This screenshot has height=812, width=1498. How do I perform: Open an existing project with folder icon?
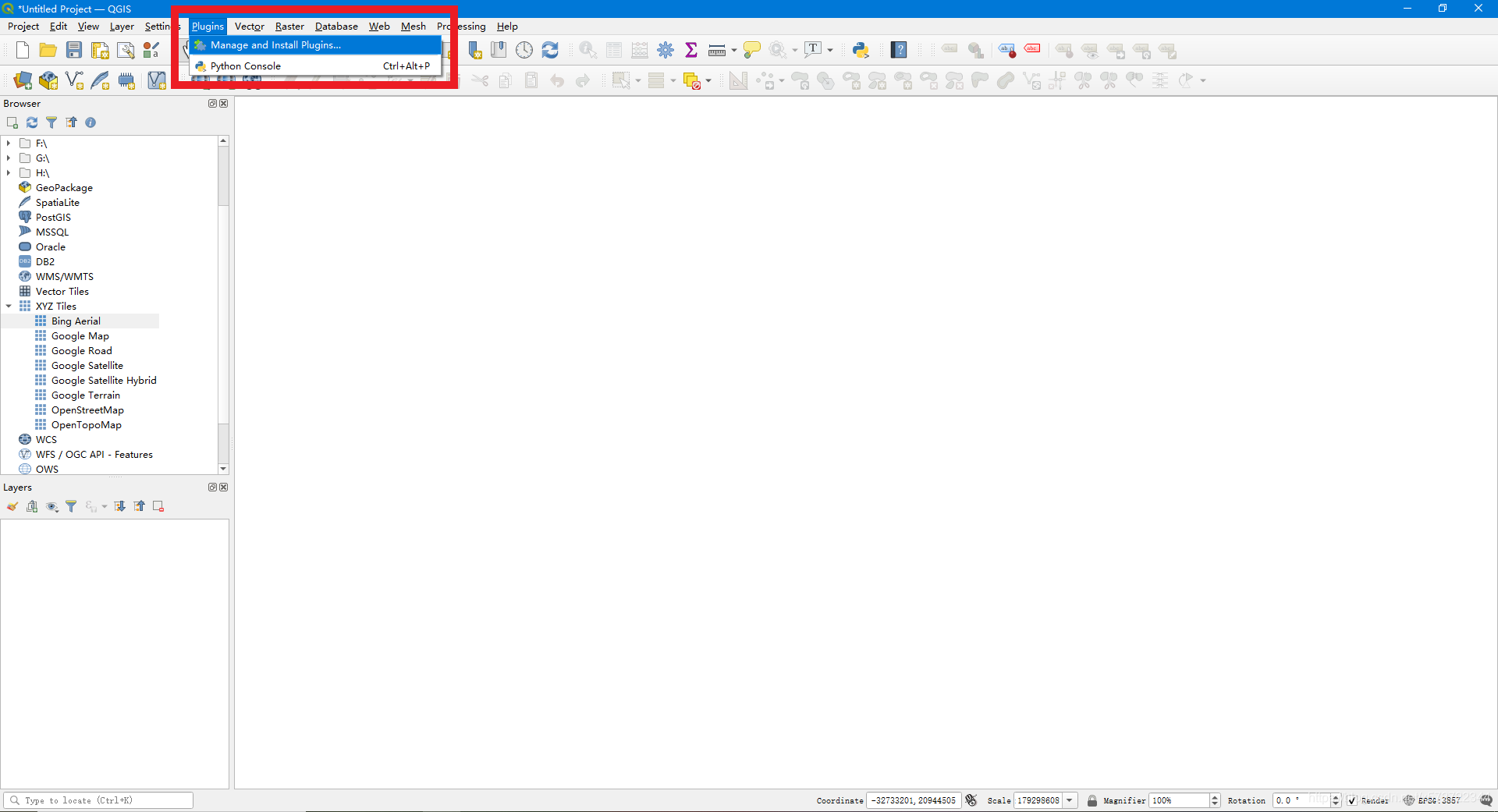[x=48, y=51]
